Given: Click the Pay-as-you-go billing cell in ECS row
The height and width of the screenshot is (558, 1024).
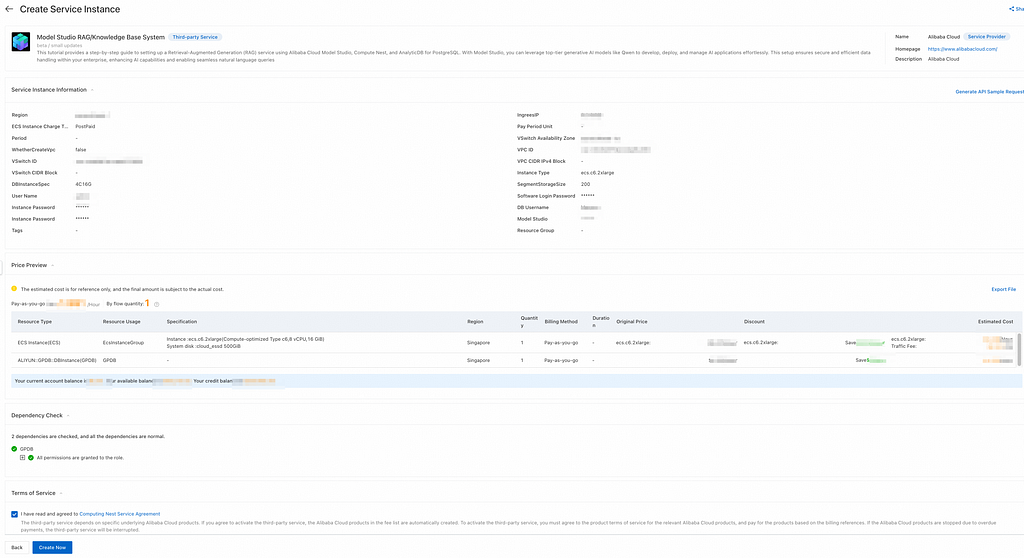Looking at the screenshot, I should tap(561, 342).
